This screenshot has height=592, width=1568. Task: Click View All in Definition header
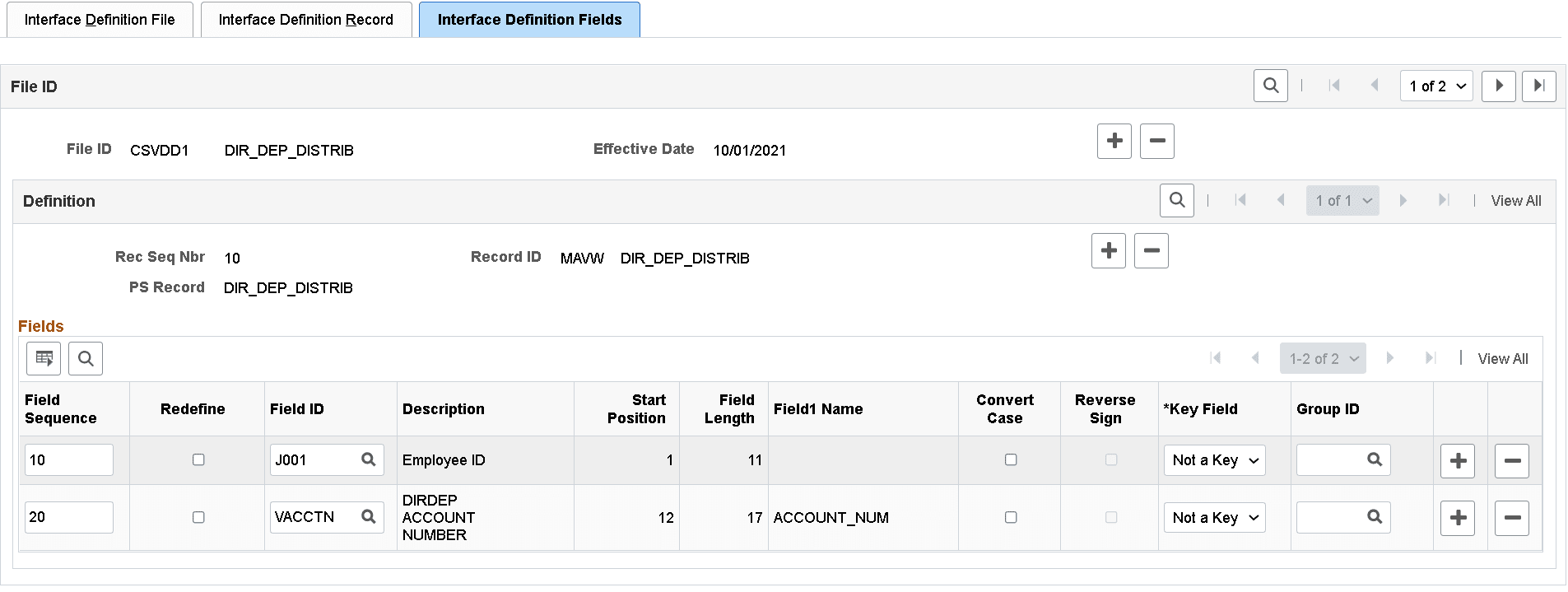pyautogui.click(x=1515, y=201)
